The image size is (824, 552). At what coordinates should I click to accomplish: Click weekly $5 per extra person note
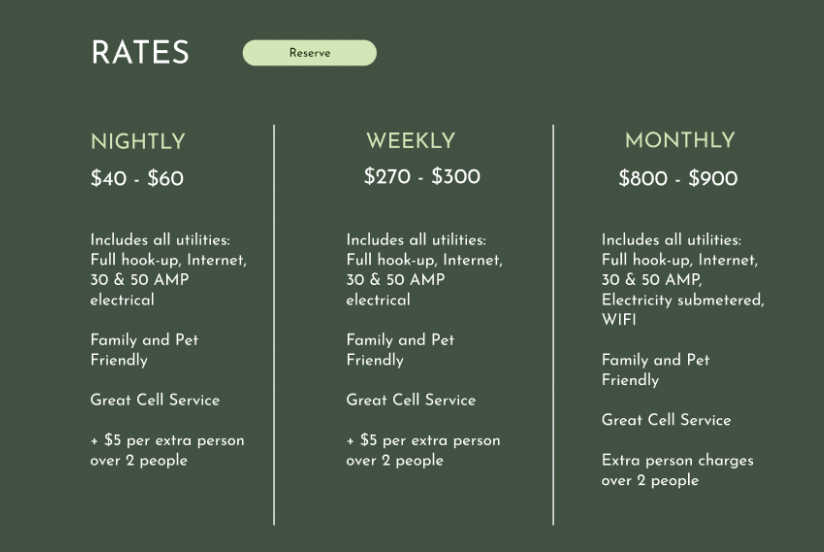click(x=423, y=450)
